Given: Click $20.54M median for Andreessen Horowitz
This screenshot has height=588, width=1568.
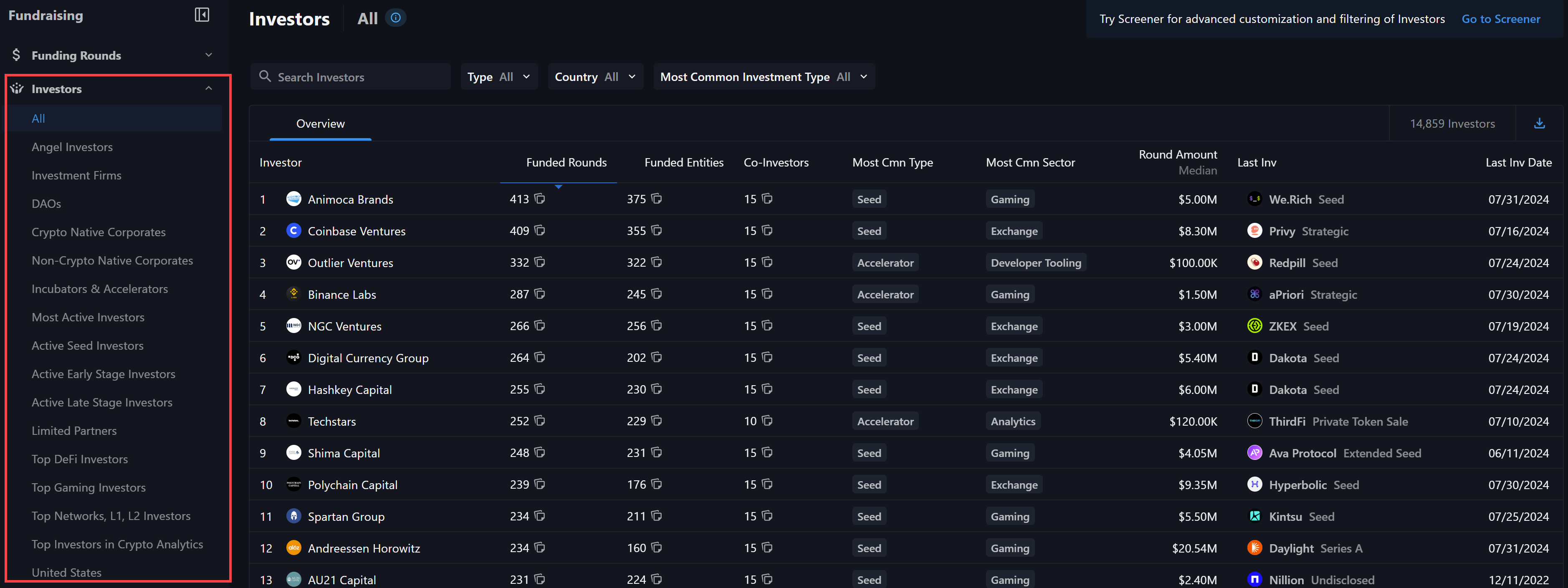Looking at the screenshot, I should click(1194, 548).
